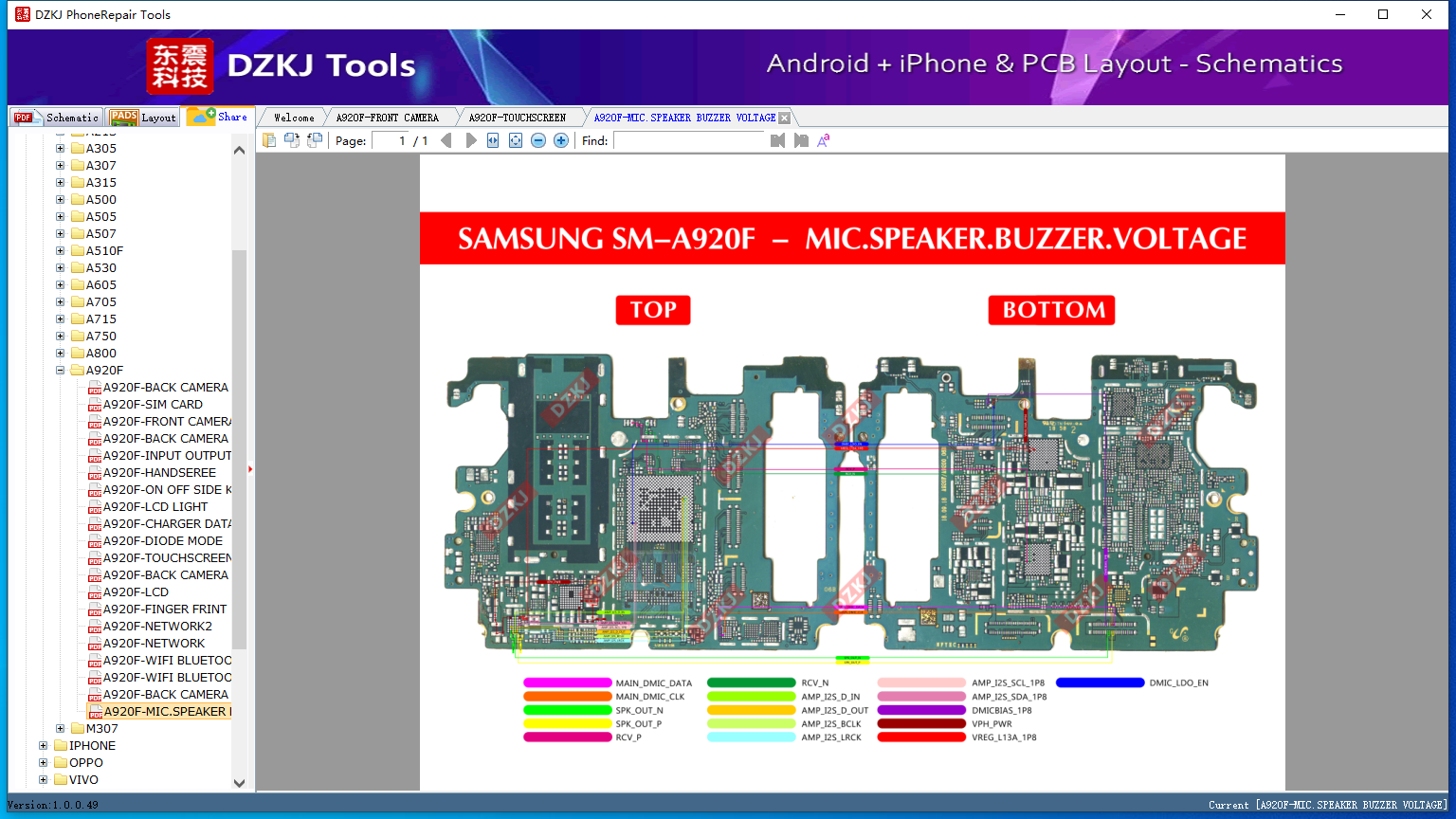This screenshot has height=819, width=1456.
Task: Click the PDF icon next to A920F-DIODE MODE
Action: (x=95, y=541)
